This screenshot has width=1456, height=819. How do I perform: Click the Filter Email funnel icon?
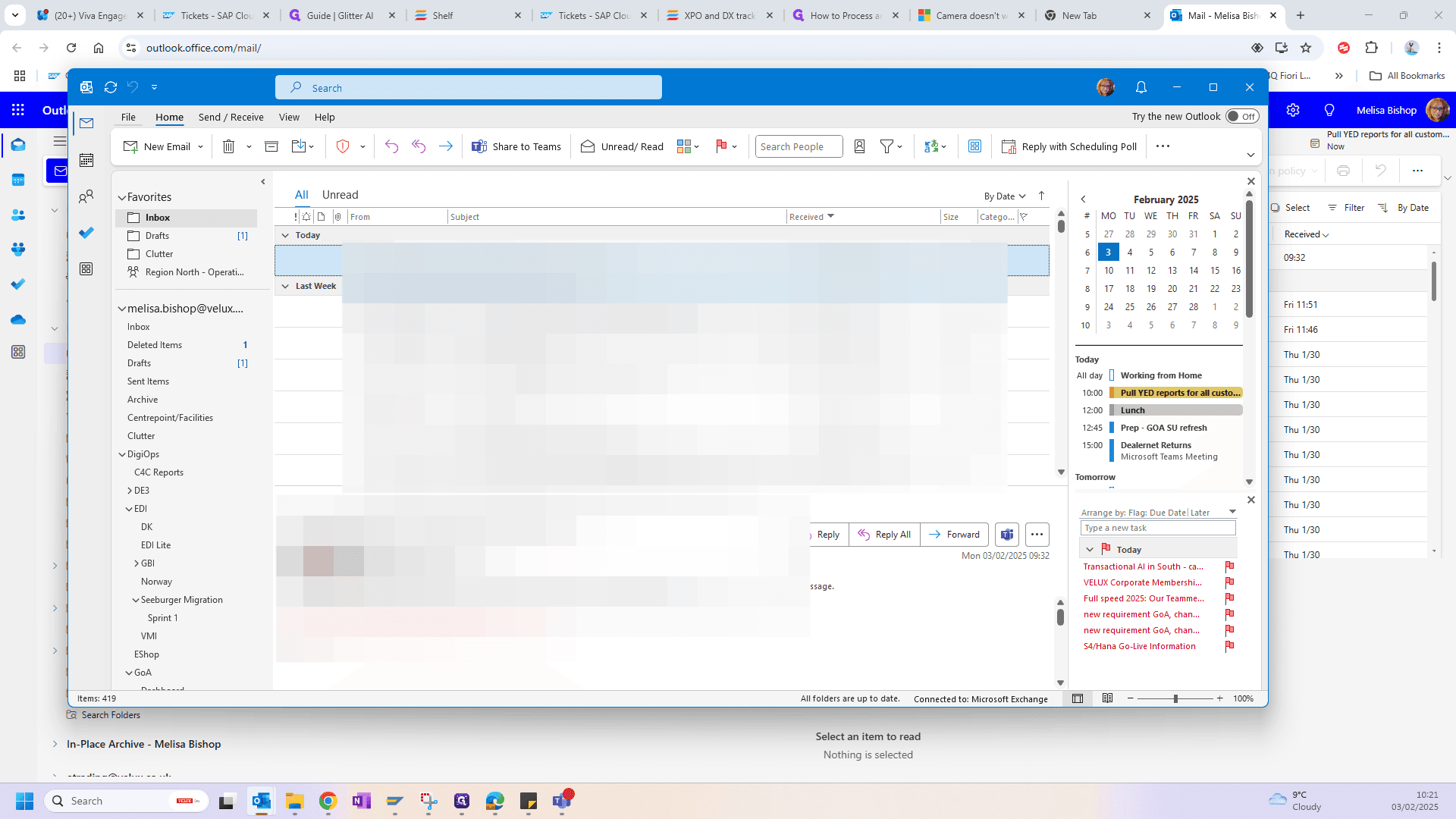[886, 146]
